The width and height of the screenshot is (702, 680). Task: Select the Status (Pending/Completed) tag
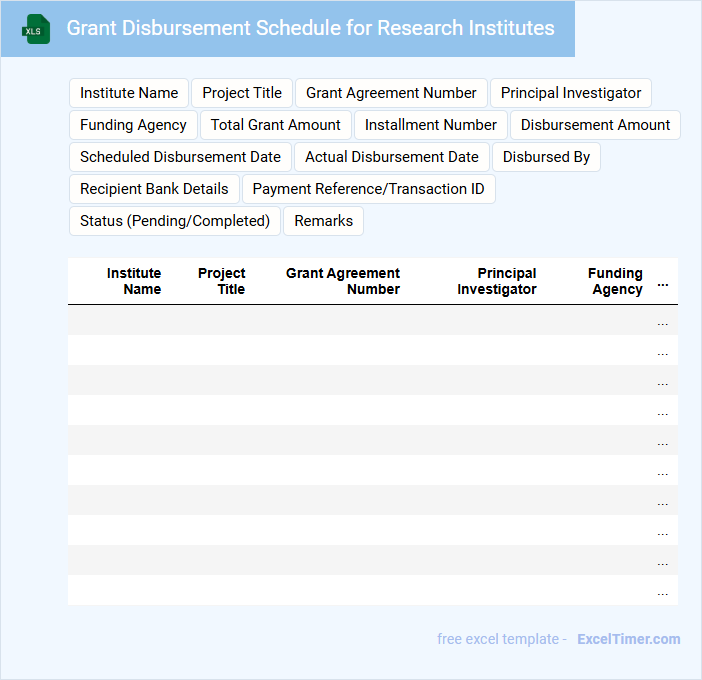point(175,221)
